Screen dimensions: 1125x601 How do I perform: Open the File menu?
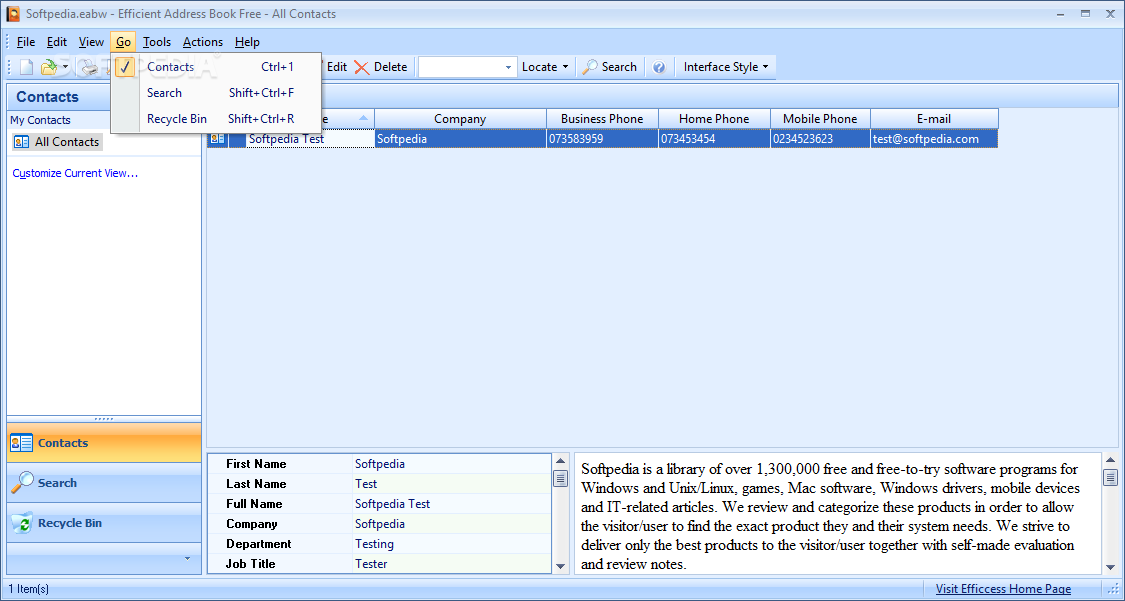click(x=26, y=42)
